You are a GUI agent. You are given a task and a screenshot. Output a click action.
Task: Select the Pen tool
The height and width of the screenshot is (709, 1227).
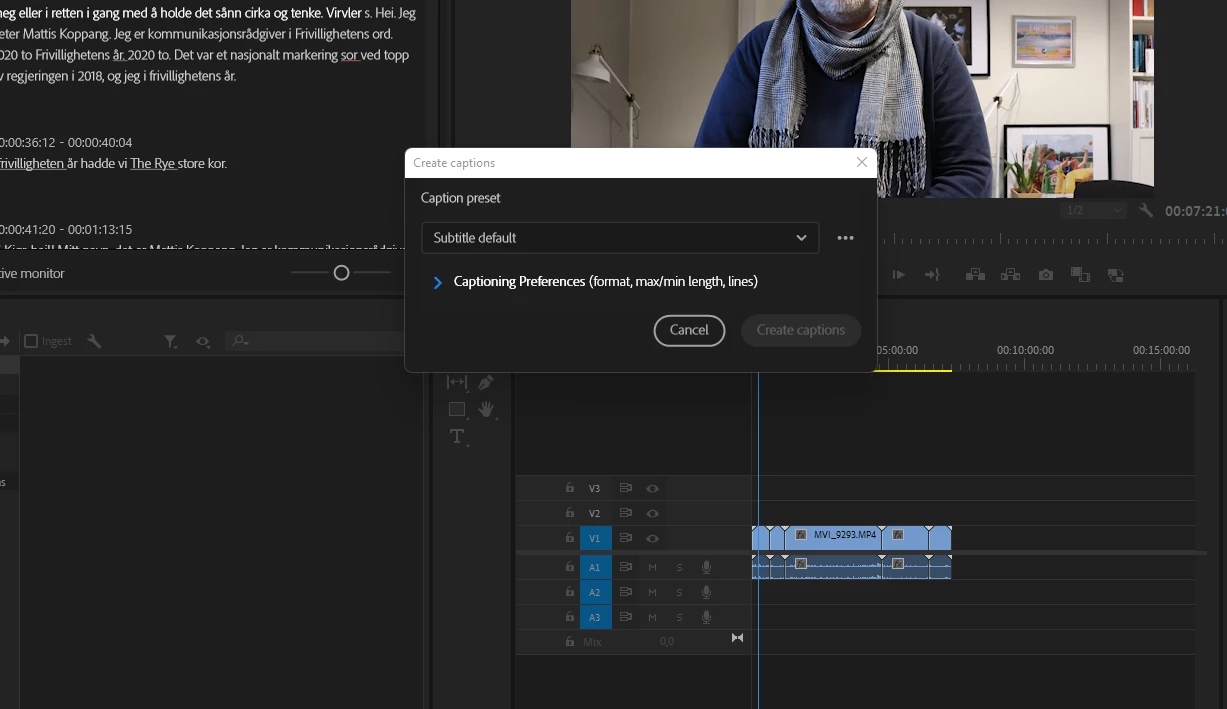point(486,383)
